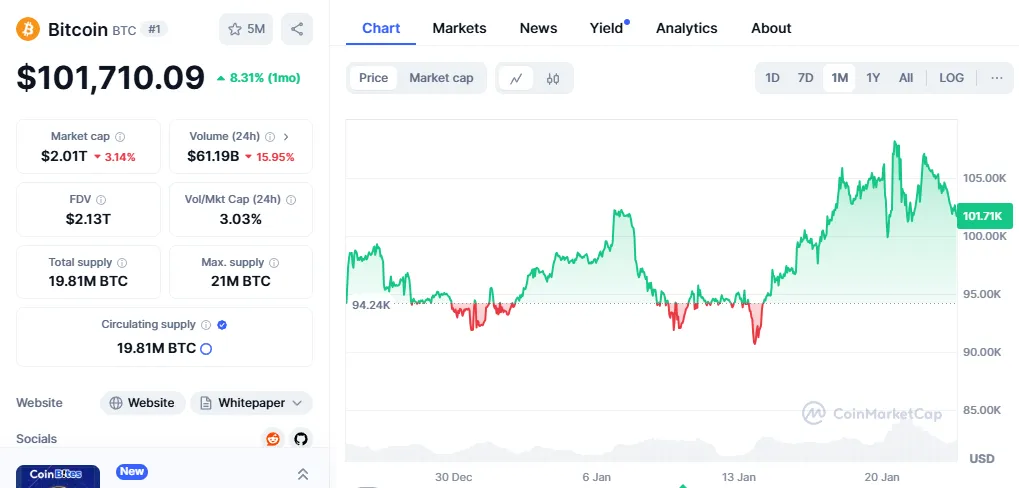Select the line chart view icon
This screenshot has height=488, width=1019.
pos(516,78)
